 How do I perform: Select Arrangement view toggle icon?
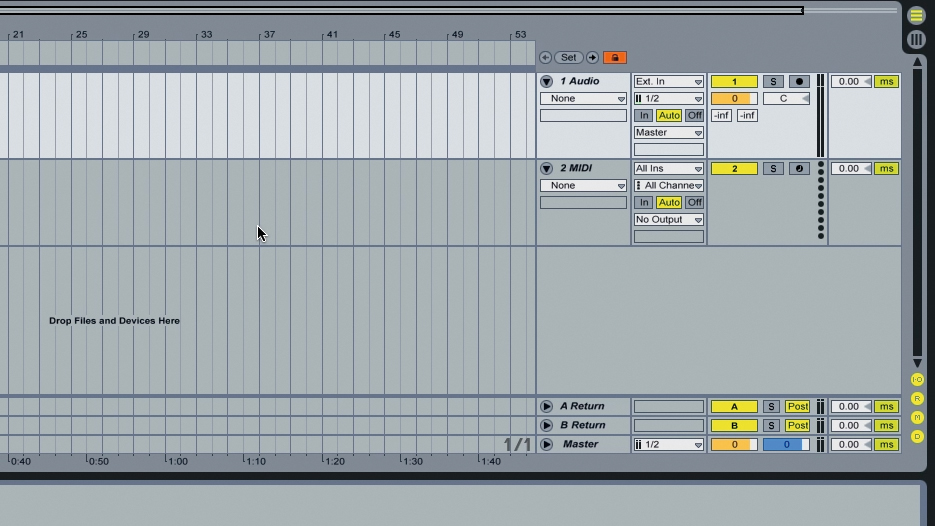(917, 16)
